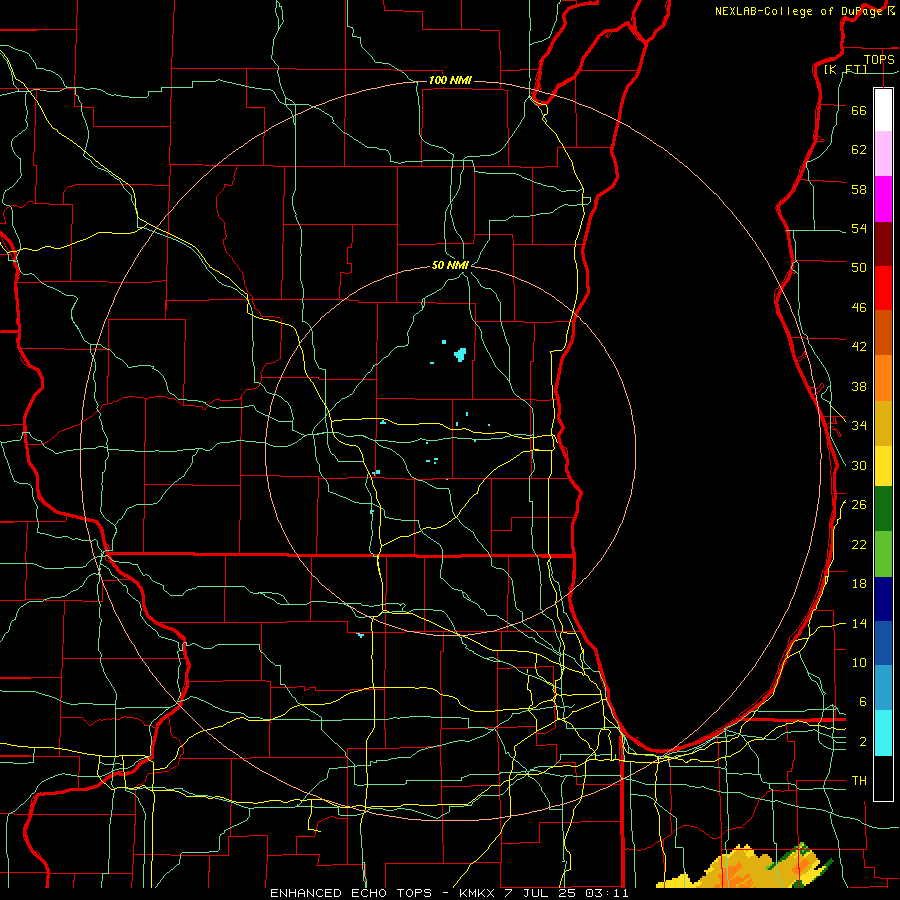Click the legend value "22"
The height and width of the screenshot is (900, 900).
click(x=859, y=544)
